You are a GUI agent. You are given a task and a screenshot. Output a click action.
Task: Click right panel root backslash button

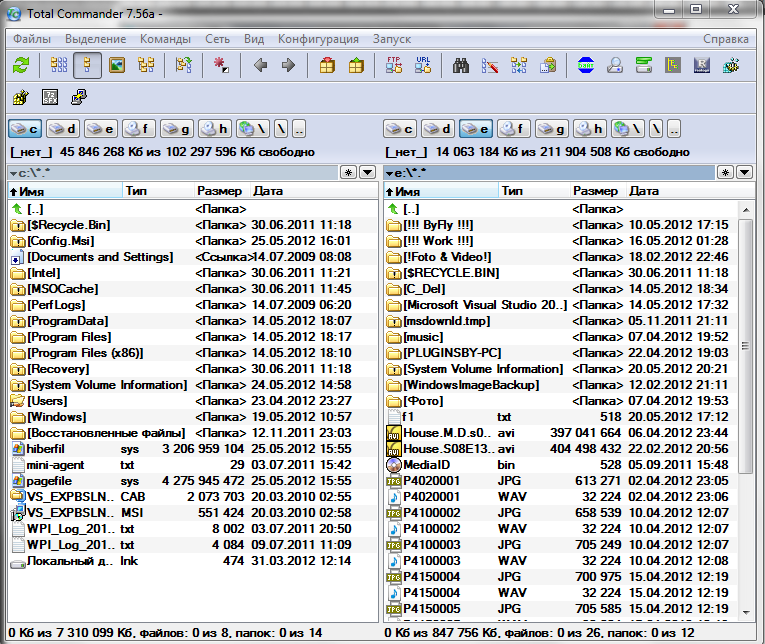point(656,129)
